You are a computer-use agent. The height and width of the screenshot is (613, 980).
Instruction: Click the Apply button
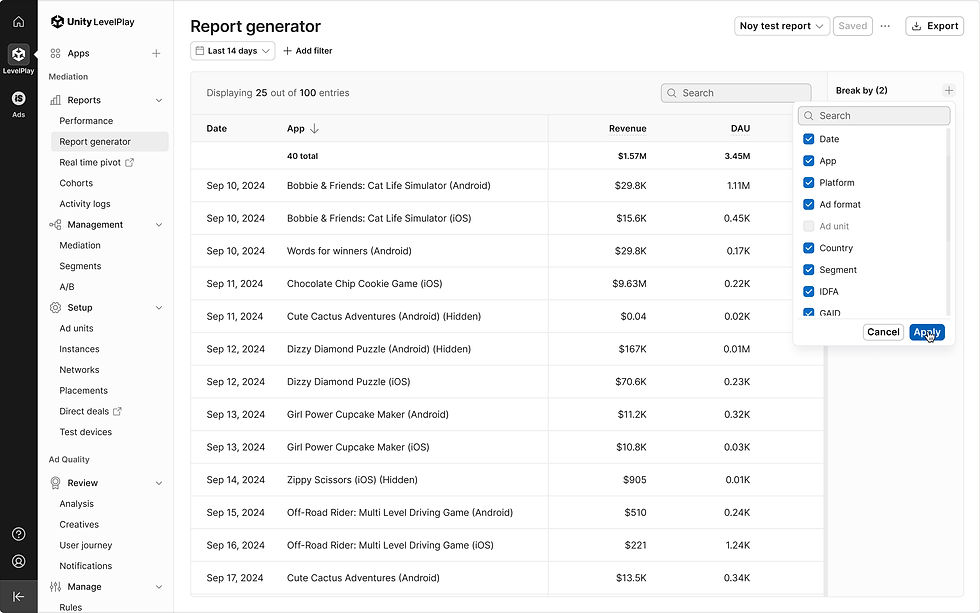coord(927,332)
